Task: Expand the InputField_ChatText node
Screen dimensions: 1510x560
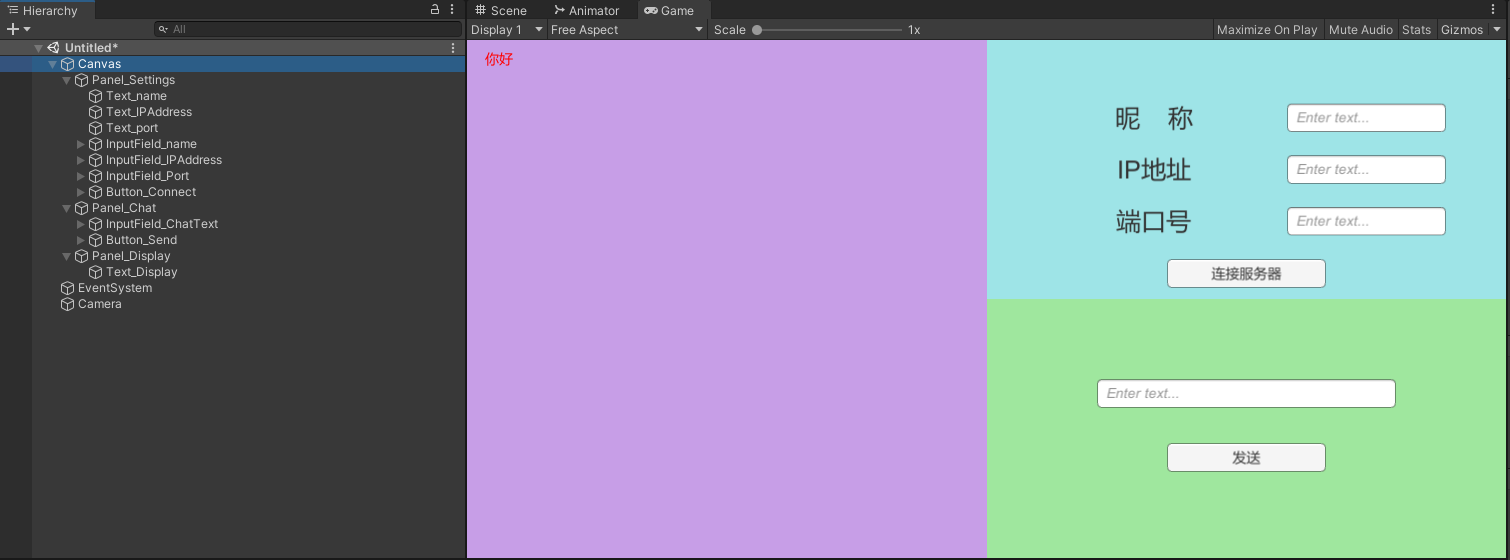Action: (x=81, y=224)
